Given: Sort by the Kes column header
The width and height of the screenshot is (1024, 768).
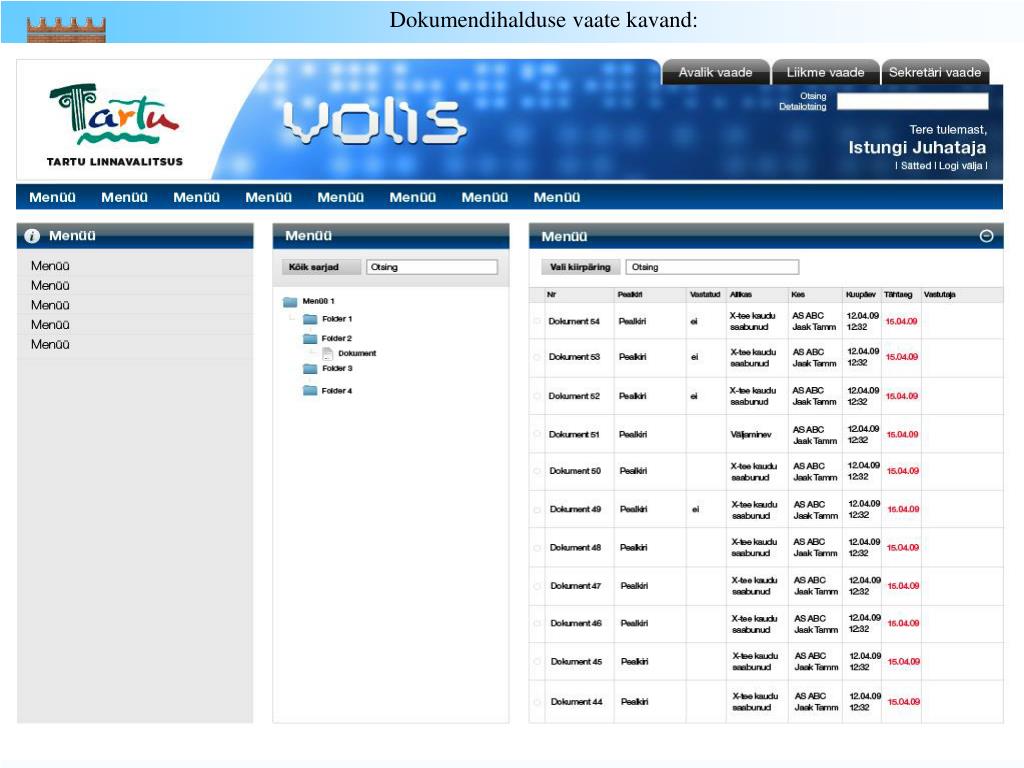Looking at the screenshot, I should tap(798, 295).
